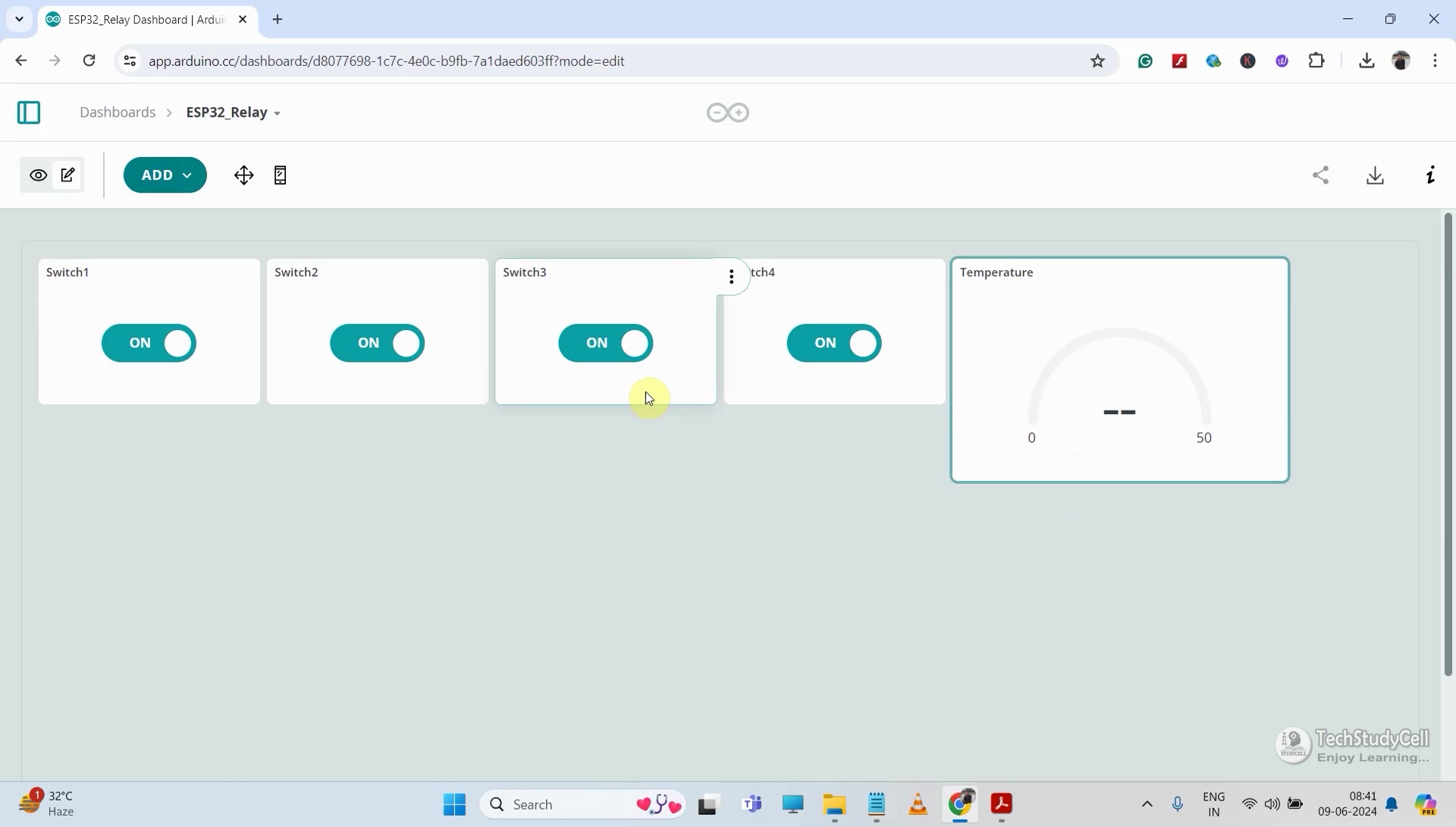Click the Arduino logo
The image size is (1456, 827).
tap(728, 112)
